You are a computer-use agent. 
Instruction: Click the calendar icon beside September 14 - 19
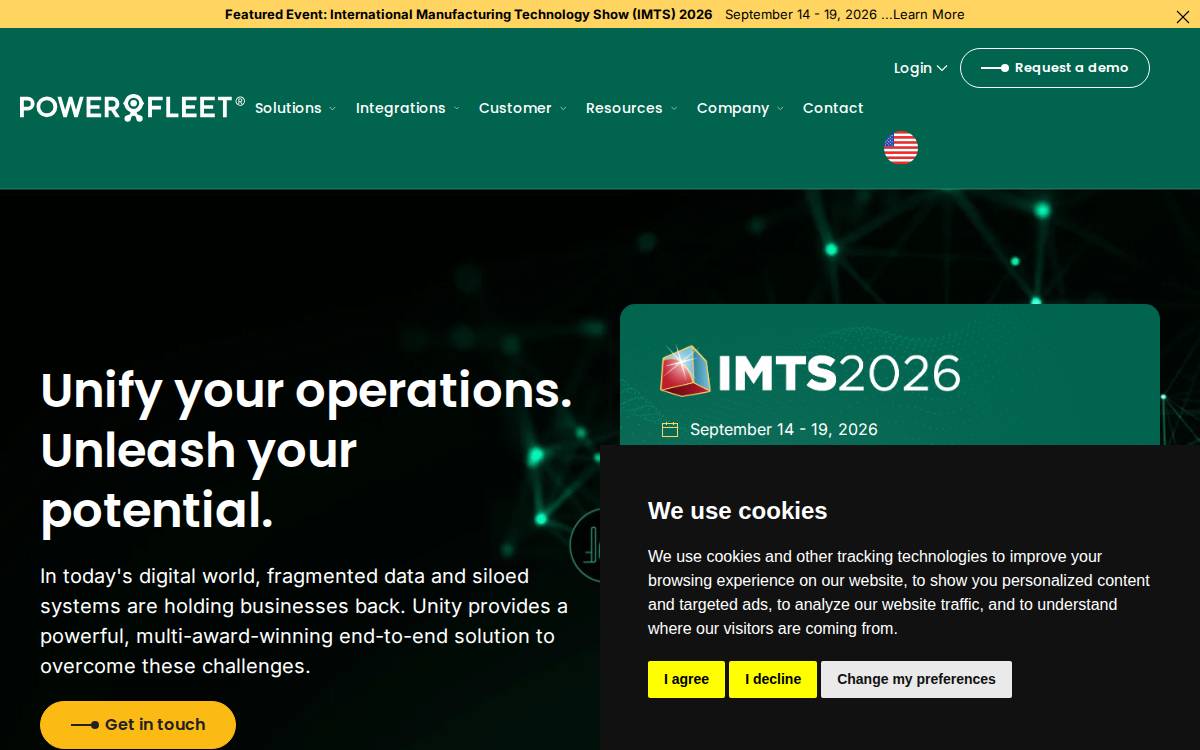670,429
